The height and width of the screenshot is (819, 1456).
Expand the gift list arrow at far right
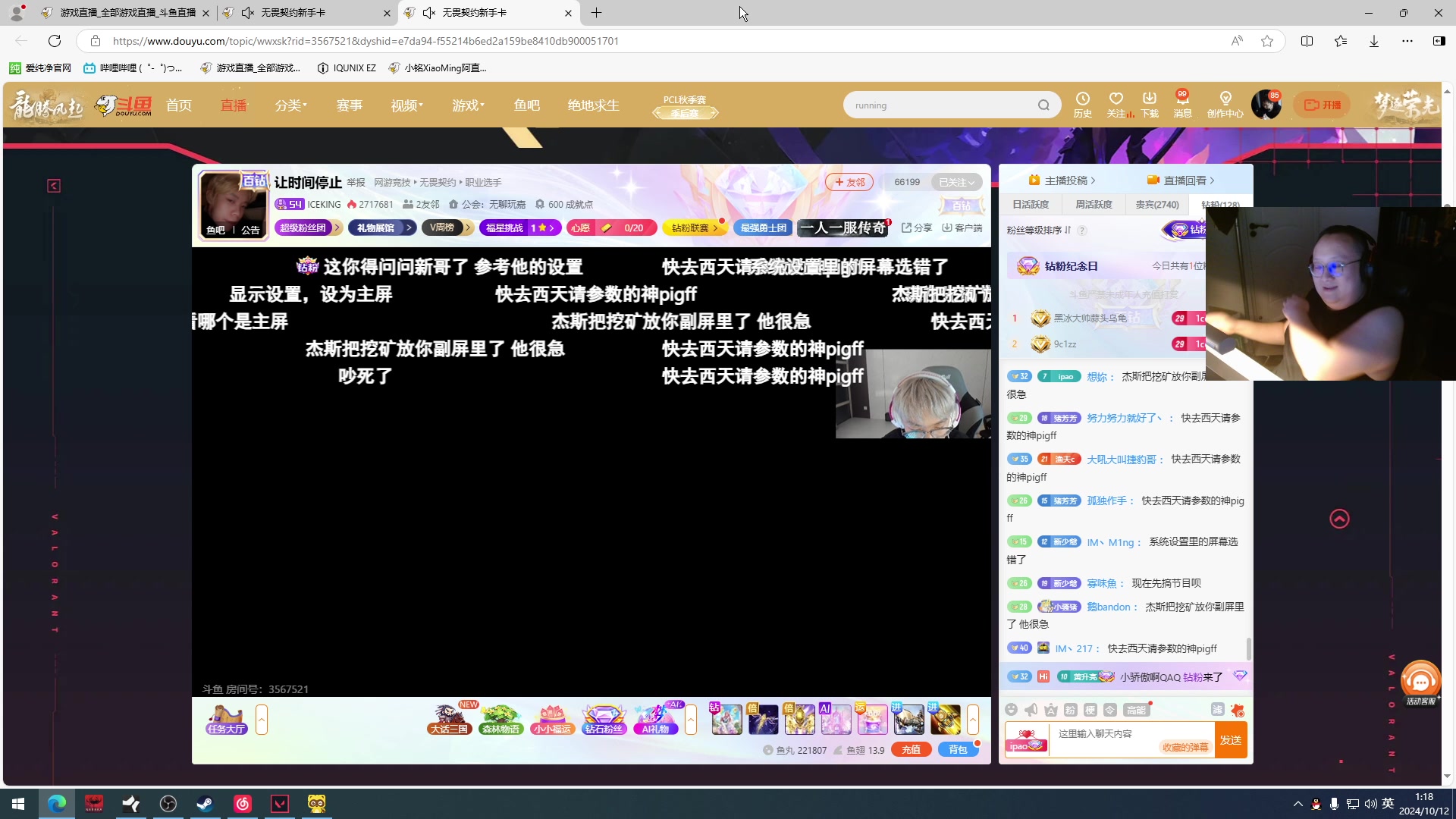(x=973, y=720)
